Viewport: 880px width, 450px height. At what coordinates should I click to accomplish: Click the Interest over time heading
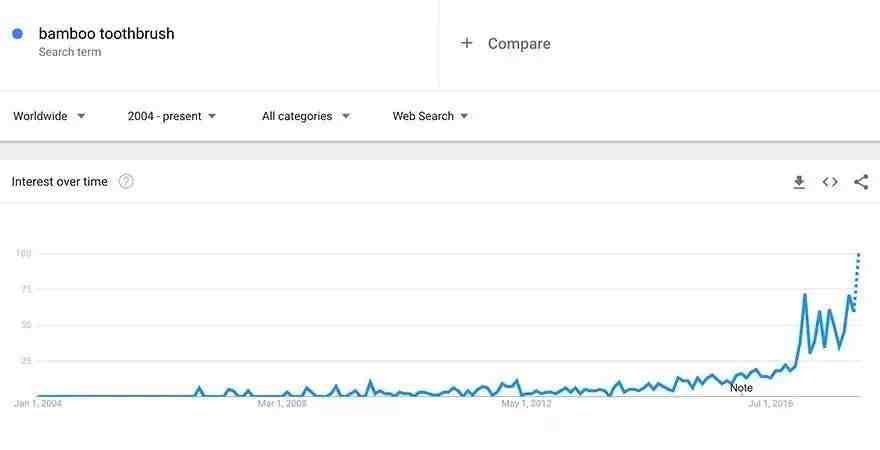tap(59, 182)
